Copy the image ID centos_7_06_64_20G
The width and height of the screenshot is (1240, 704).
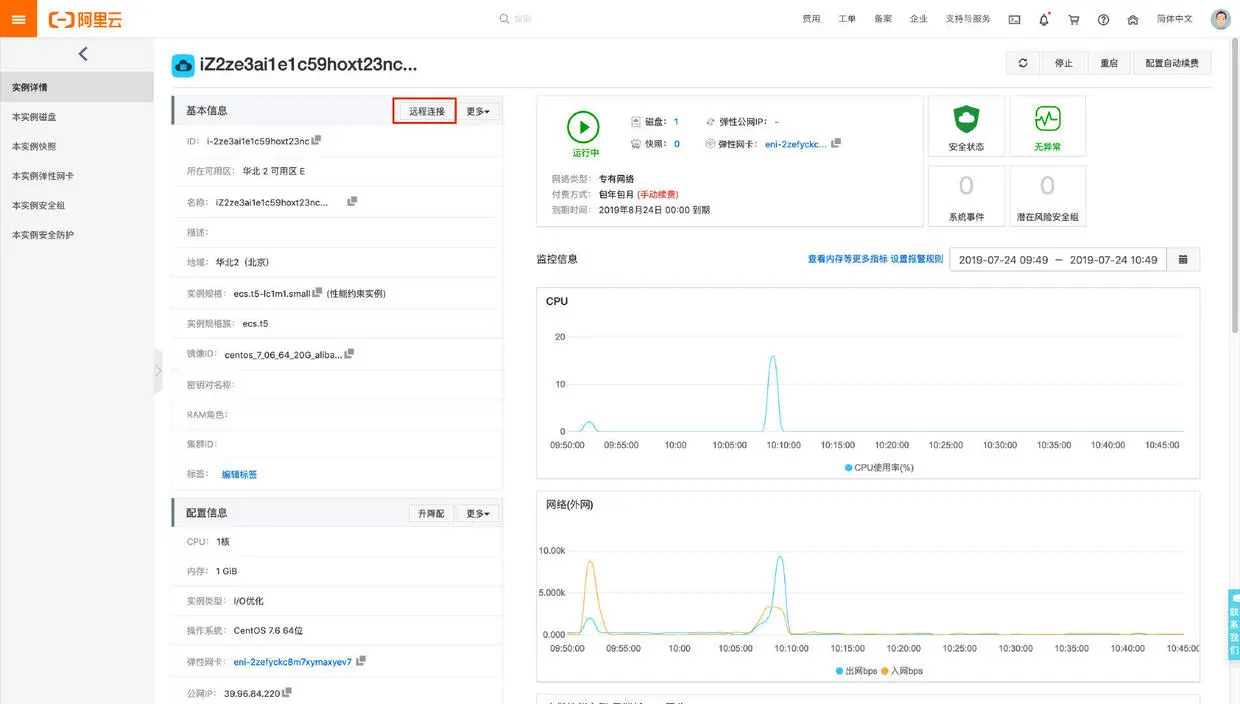(349, 354)
